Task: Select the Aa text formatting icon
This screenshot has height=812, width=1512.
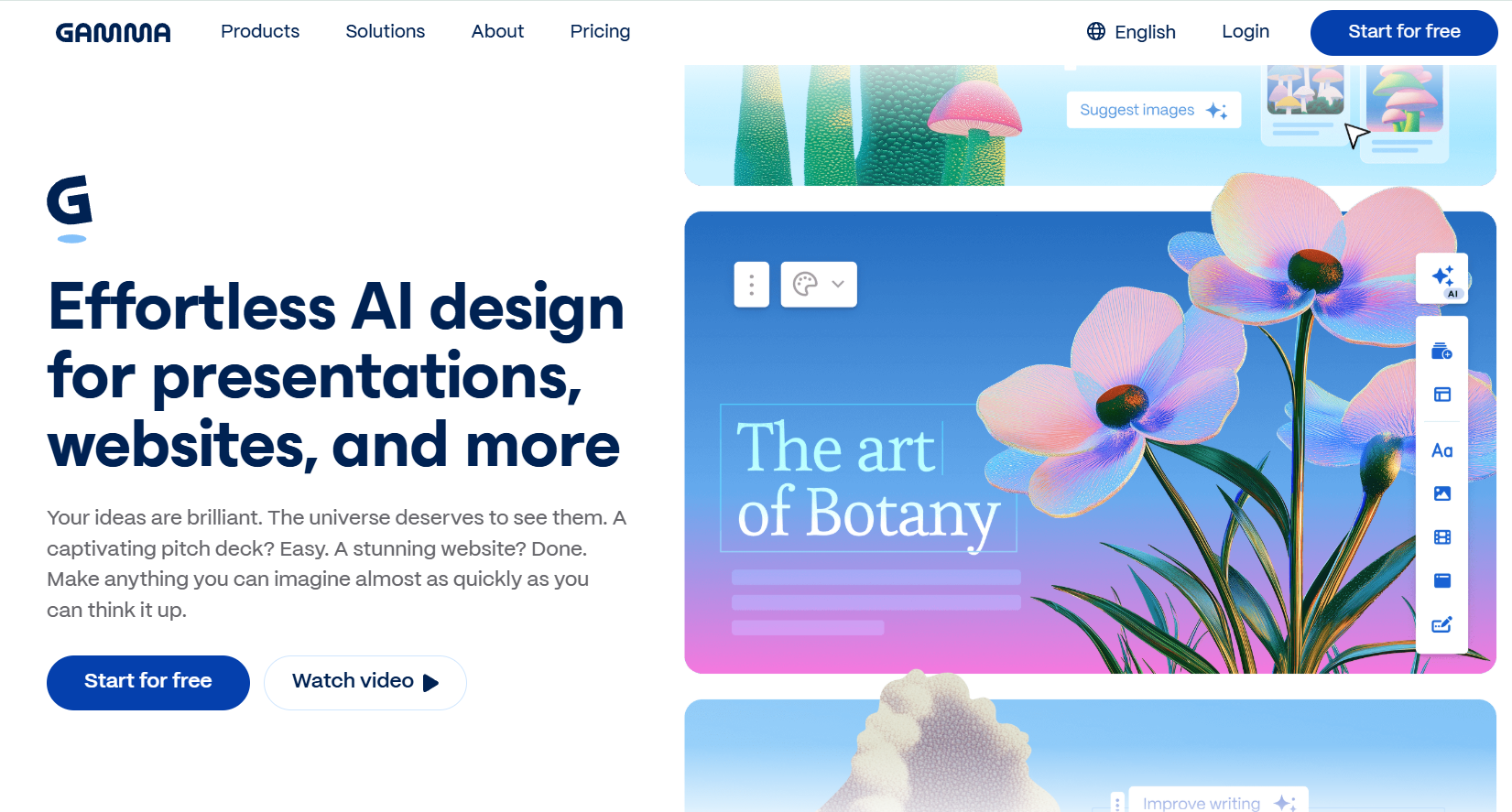Action: point(1442,450)
